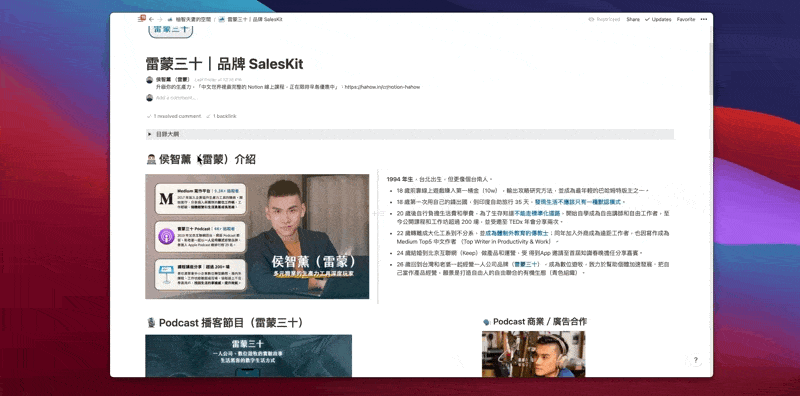The height and width of the screenshot is (396, 800).
Task: Click microphone emoji before Podcast 播客節目
Action: (151, 323)
